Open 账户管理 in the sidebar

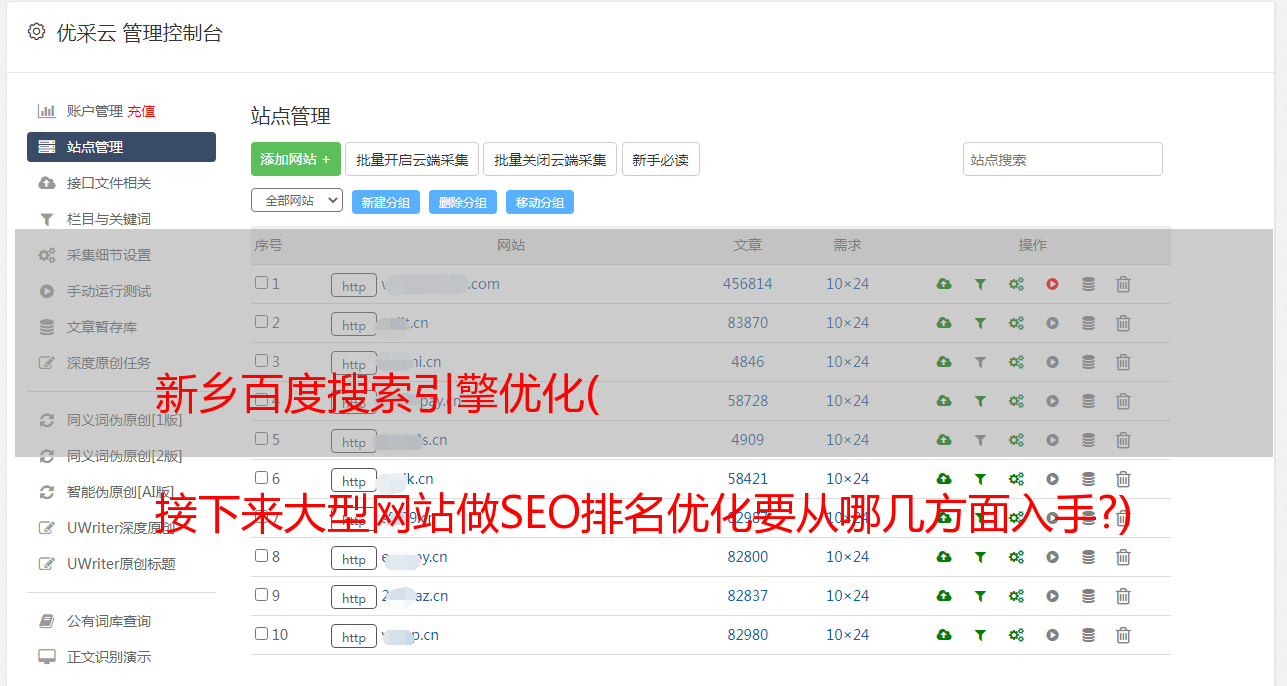(95, 111)
